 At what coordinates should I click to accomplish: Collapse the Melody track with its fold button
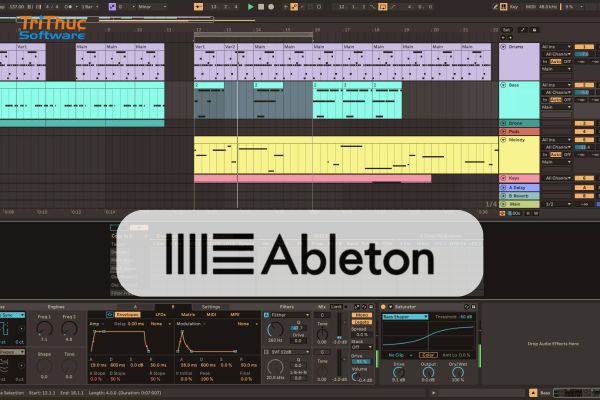503,140
